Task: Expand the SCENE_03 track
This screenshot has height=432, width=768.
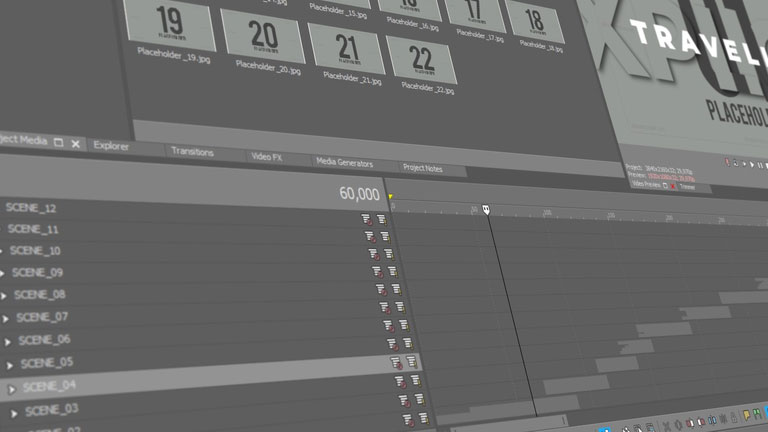Action: [14, 414]
